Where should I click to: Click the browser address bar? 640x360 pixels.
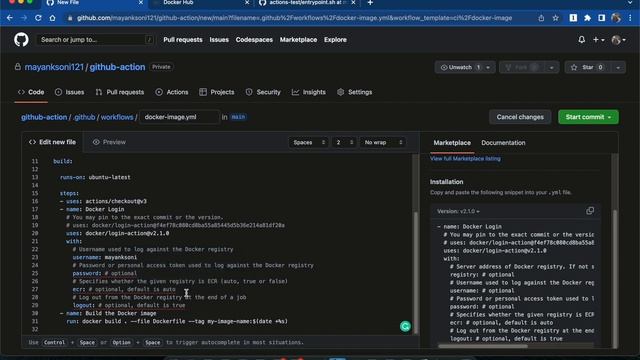(294, 18)
